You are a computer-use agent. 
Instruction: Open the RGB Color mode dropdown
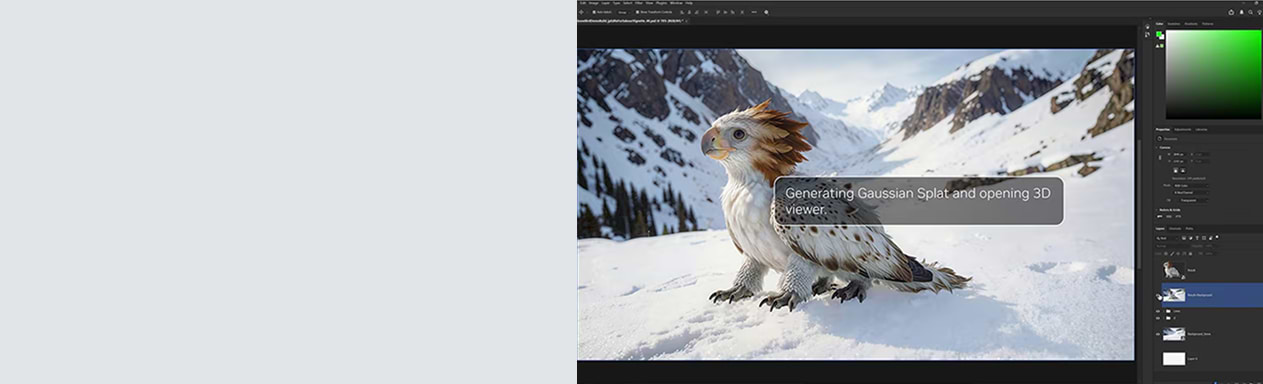1190,185
